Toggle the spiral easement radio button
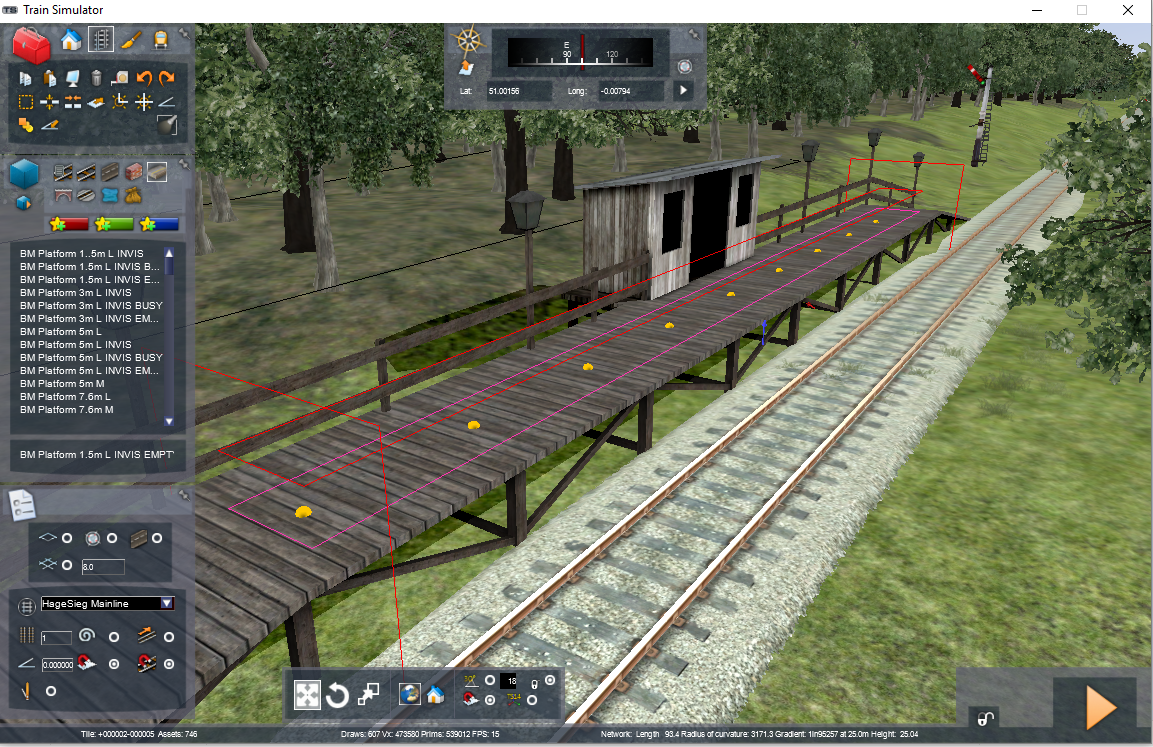This screenshot has width=1153, height=747. [114, 637]
